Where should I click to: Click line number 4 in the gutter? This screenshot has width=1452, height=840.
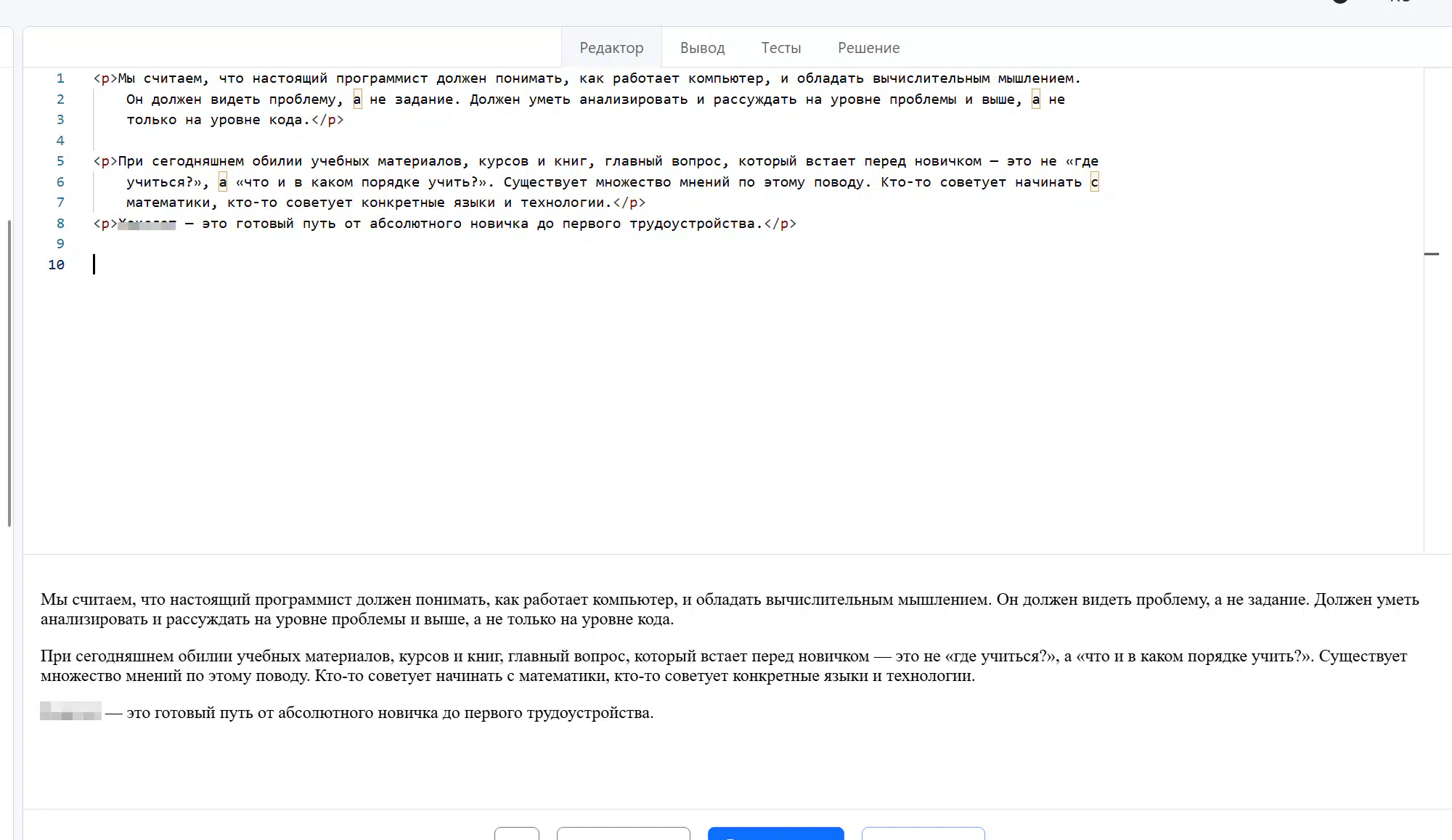tap(60, 141)
